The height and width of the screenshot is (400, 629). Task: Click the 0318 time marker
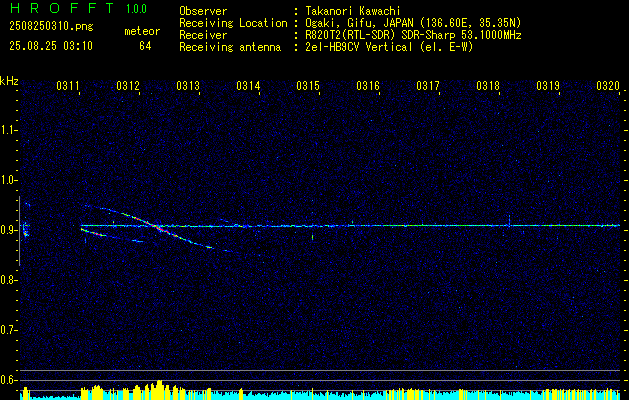[488, 85]
